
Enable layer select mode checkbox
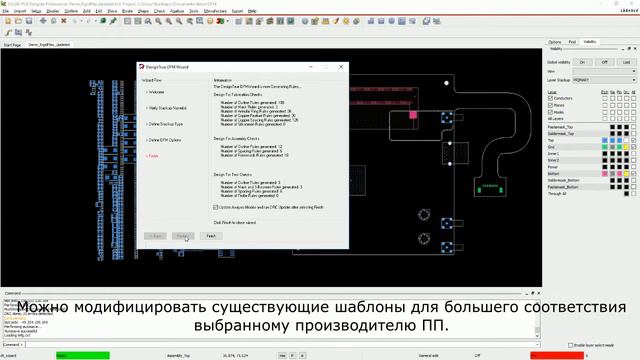click(x=571, y=345)
